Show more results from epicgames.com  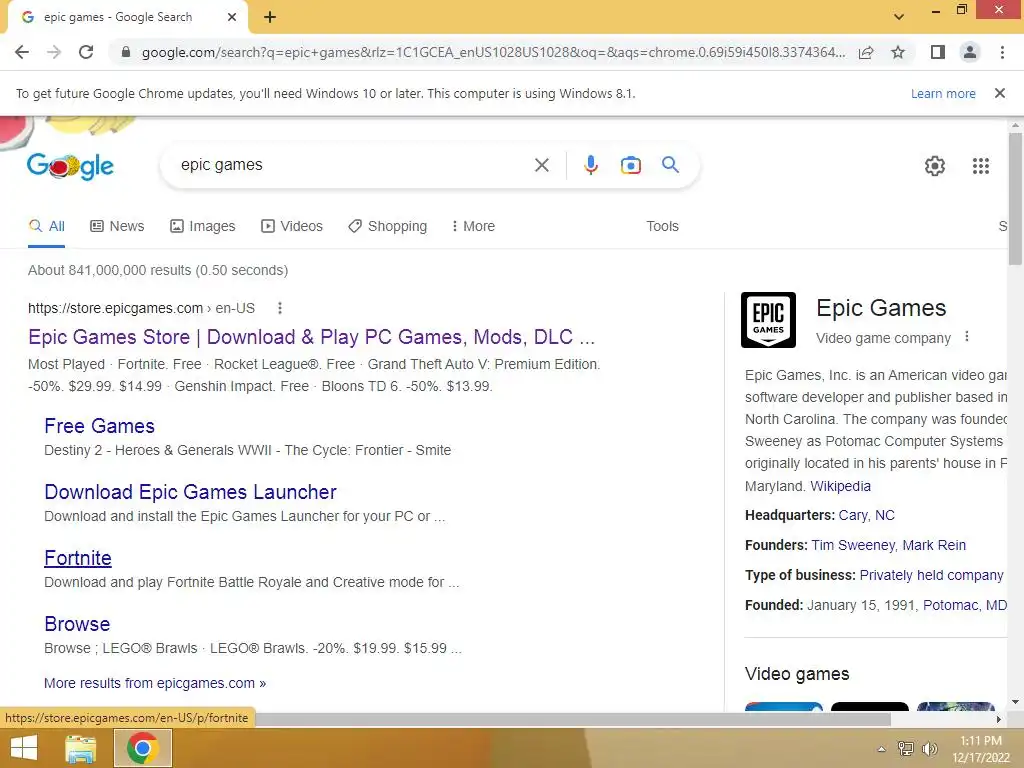[x=155, y=683]
